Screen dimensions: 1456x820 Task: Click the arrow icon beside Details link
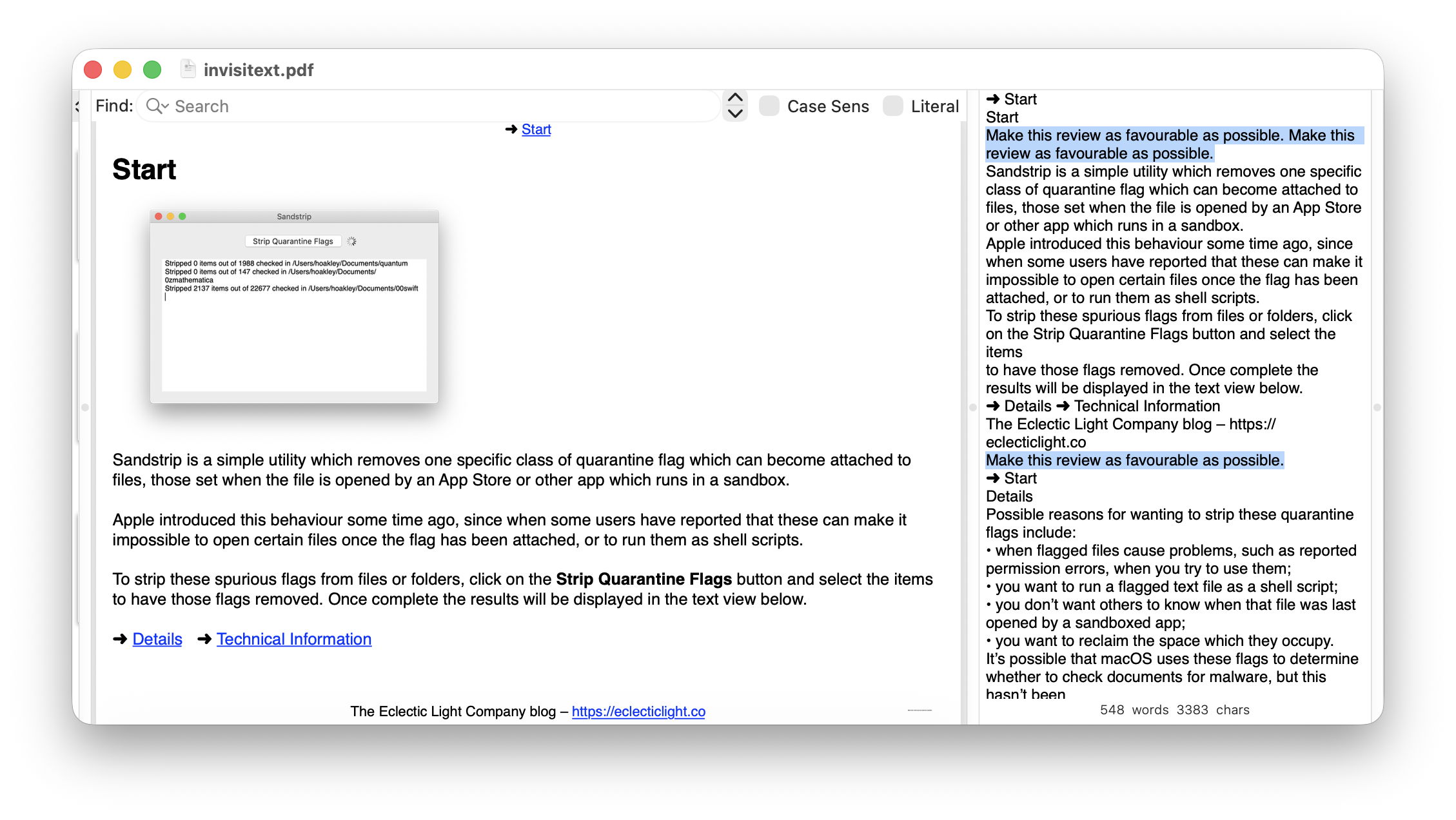[x=120, y=639]
